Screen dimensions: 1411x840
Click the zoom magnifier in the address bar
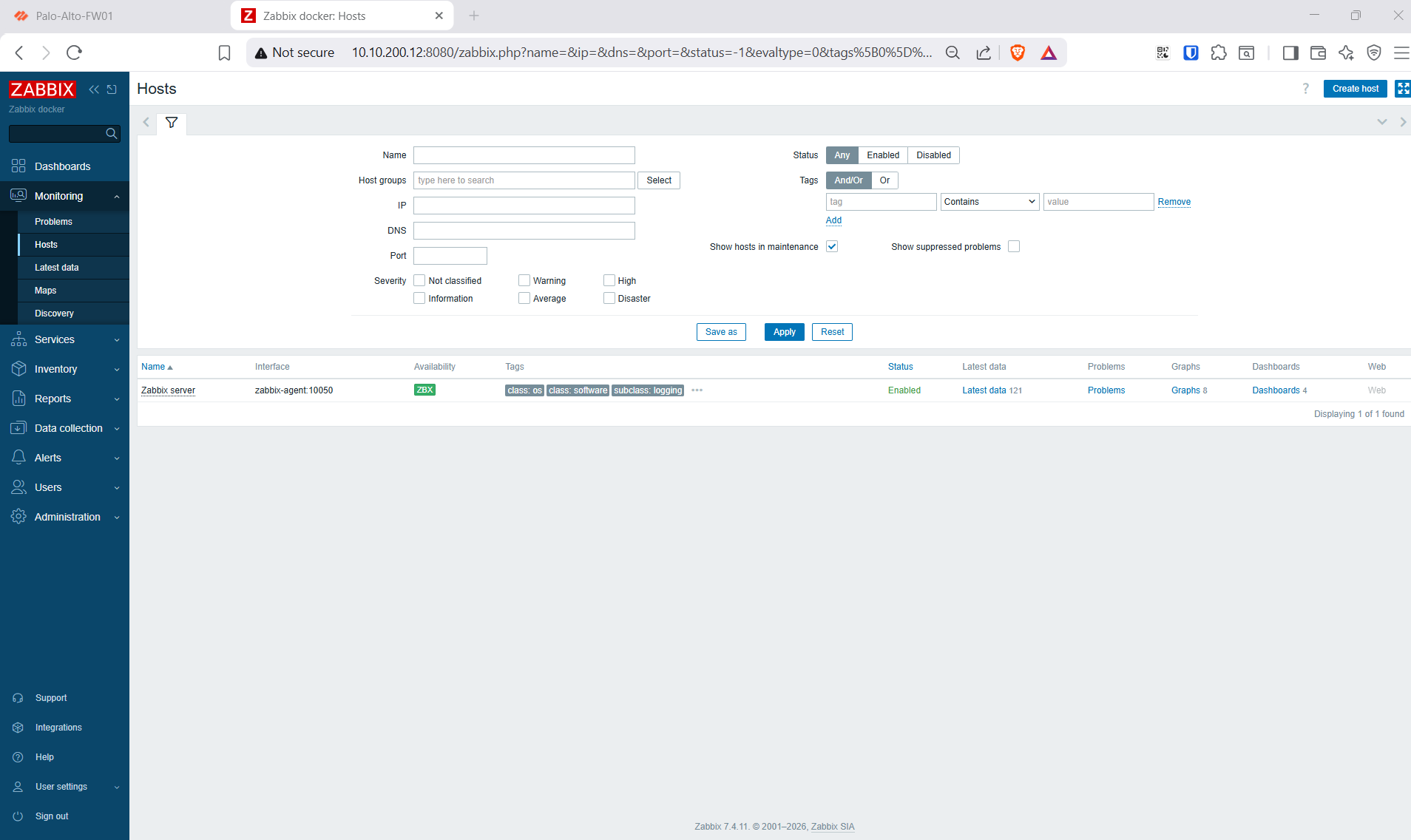coord(952,52)
